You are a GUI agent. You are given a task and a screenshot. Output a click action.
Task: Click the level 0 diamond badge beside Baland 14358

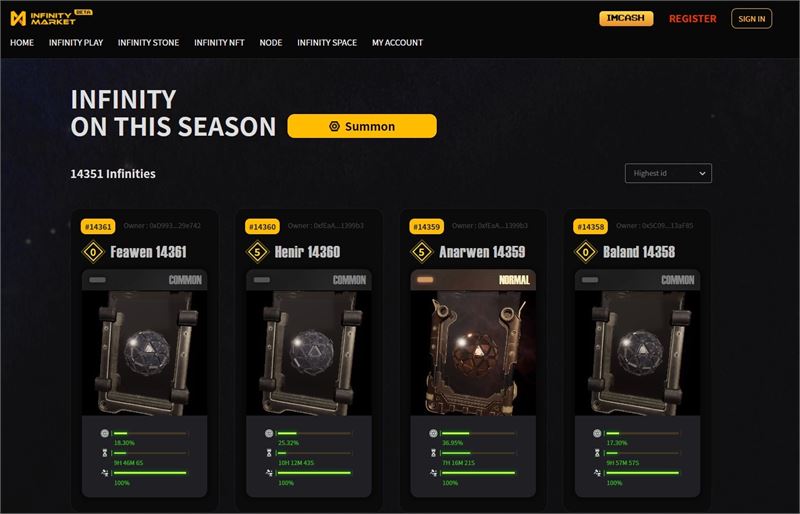[586, 252]
